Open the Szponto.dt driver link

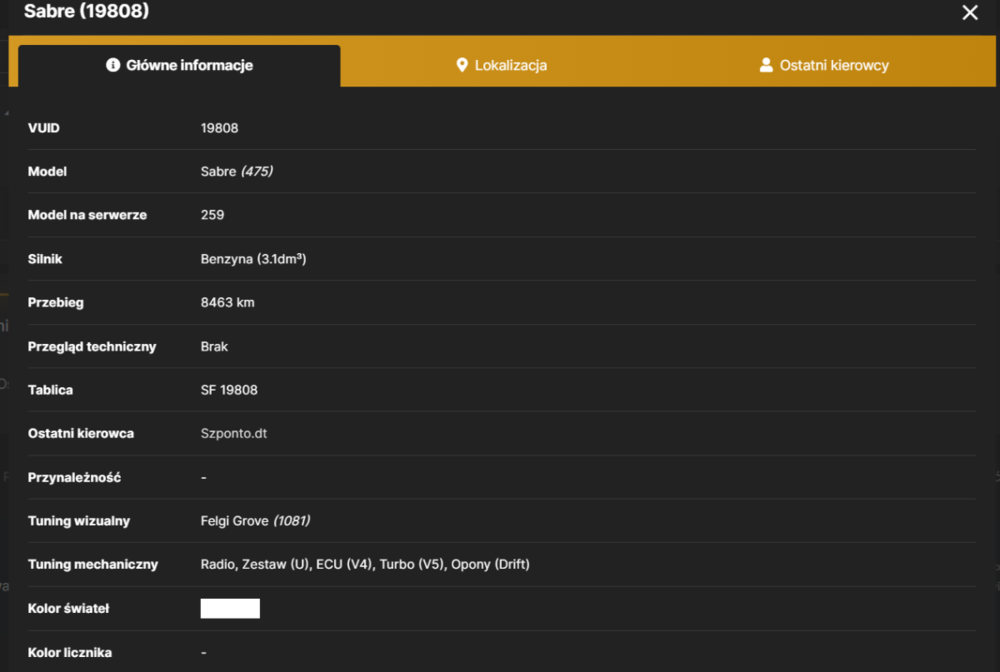click(233, 434)
